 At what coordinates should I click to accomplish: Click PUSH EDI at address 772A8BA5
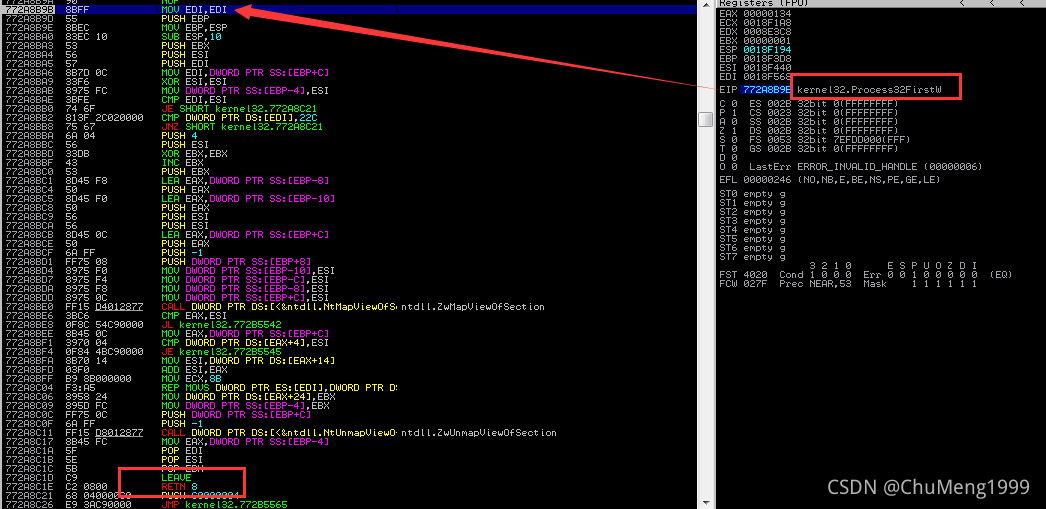(x=185, y=63)
